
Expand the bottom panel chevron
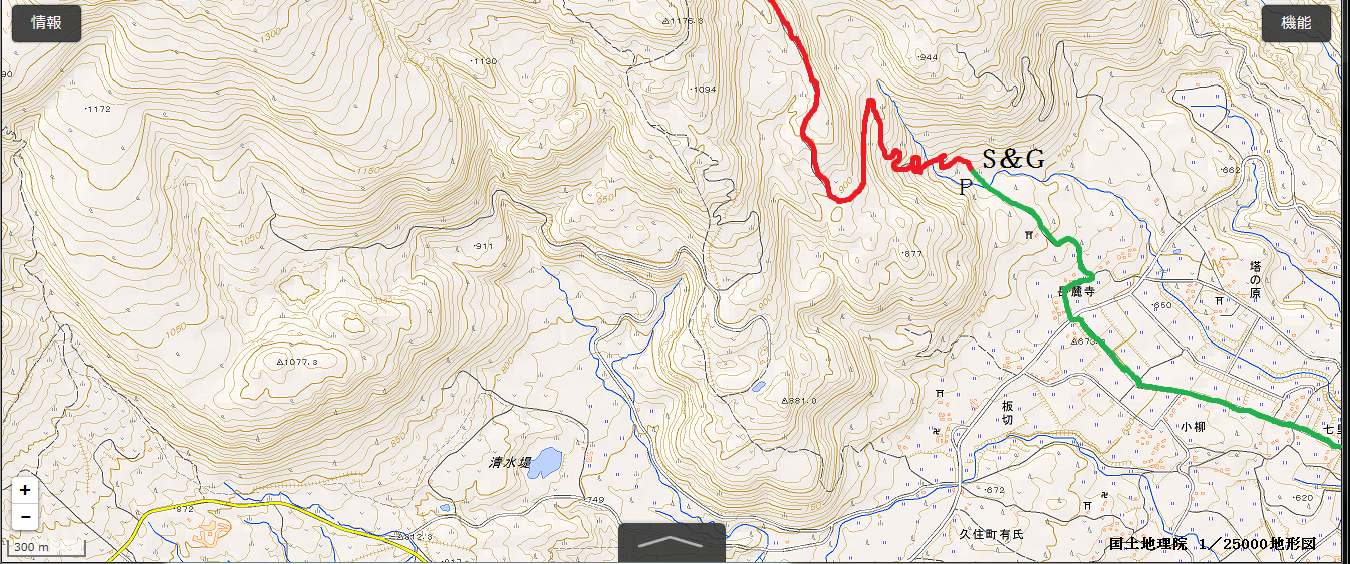coord(672,543)
